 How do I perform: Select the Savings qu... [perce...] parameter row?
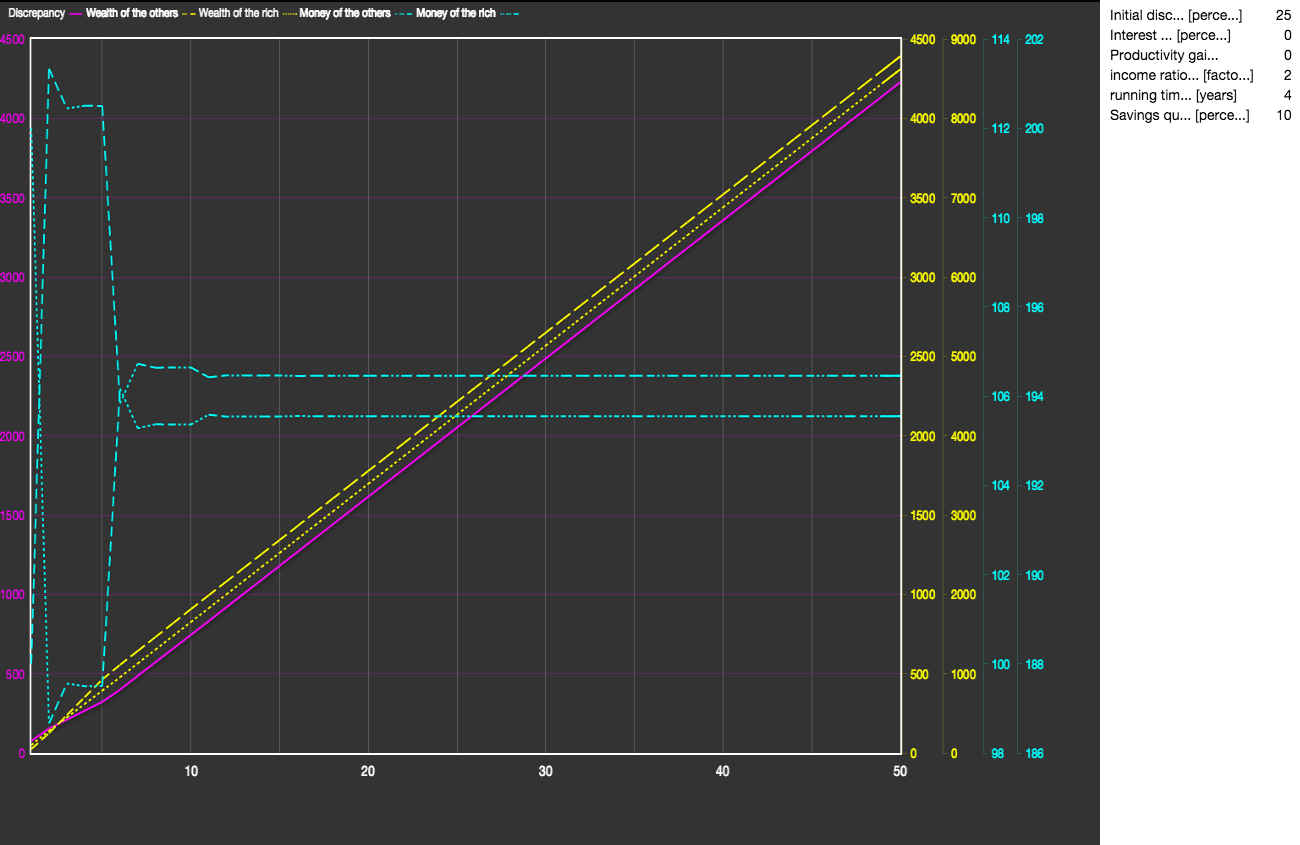1200,116
